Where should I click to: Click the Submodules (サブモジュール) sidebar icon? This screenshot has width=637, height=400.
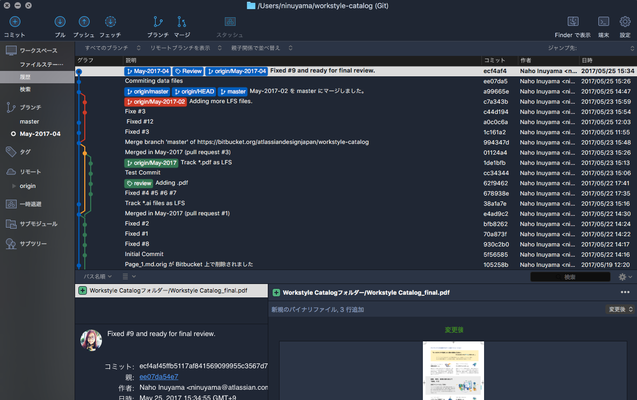click(11, 224)
